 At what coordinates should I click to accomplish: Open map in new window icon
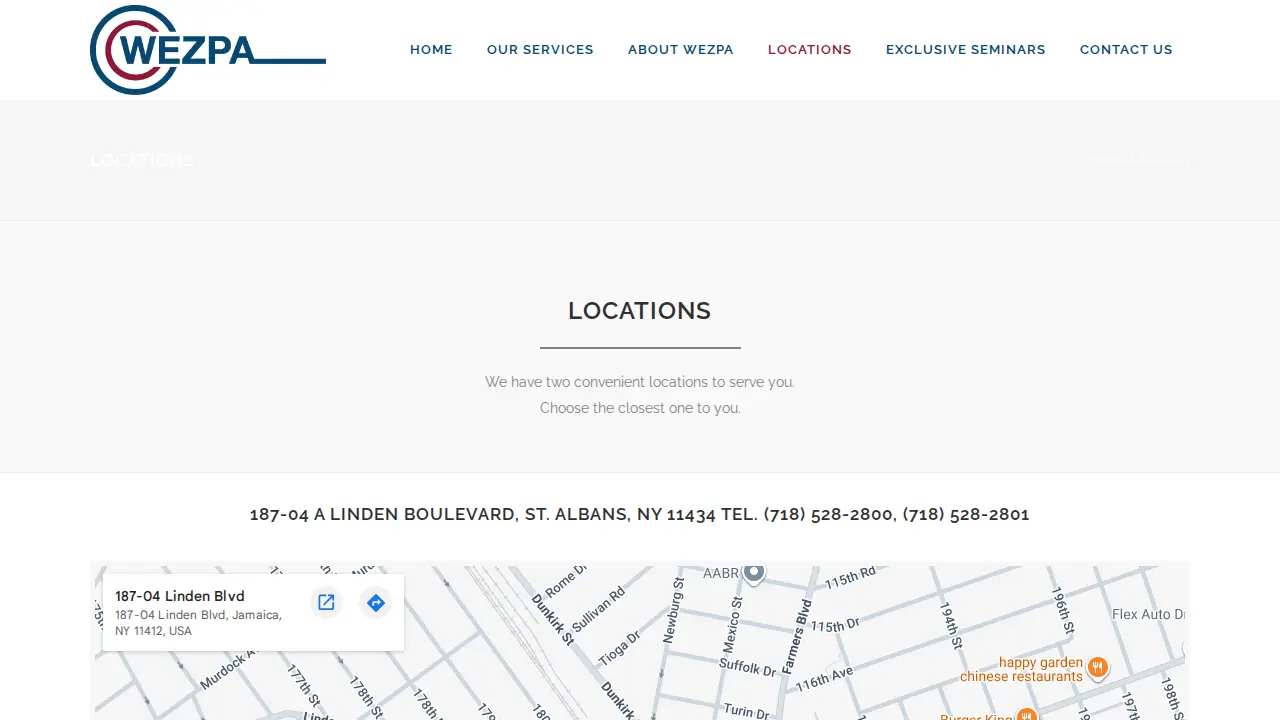coord(326,602)
